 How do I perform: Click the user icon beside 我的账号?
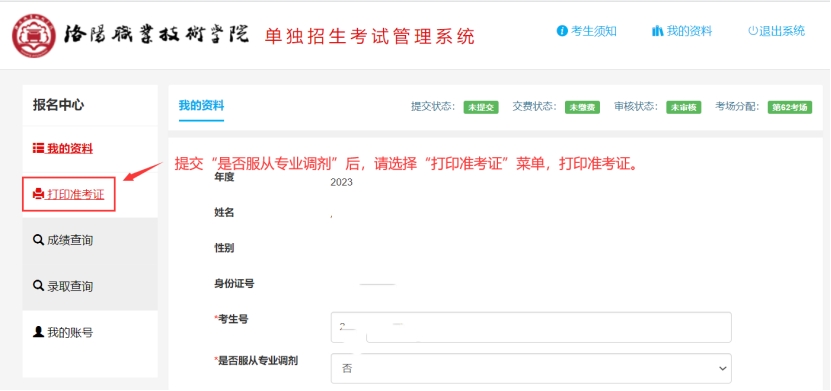point(38,332)
